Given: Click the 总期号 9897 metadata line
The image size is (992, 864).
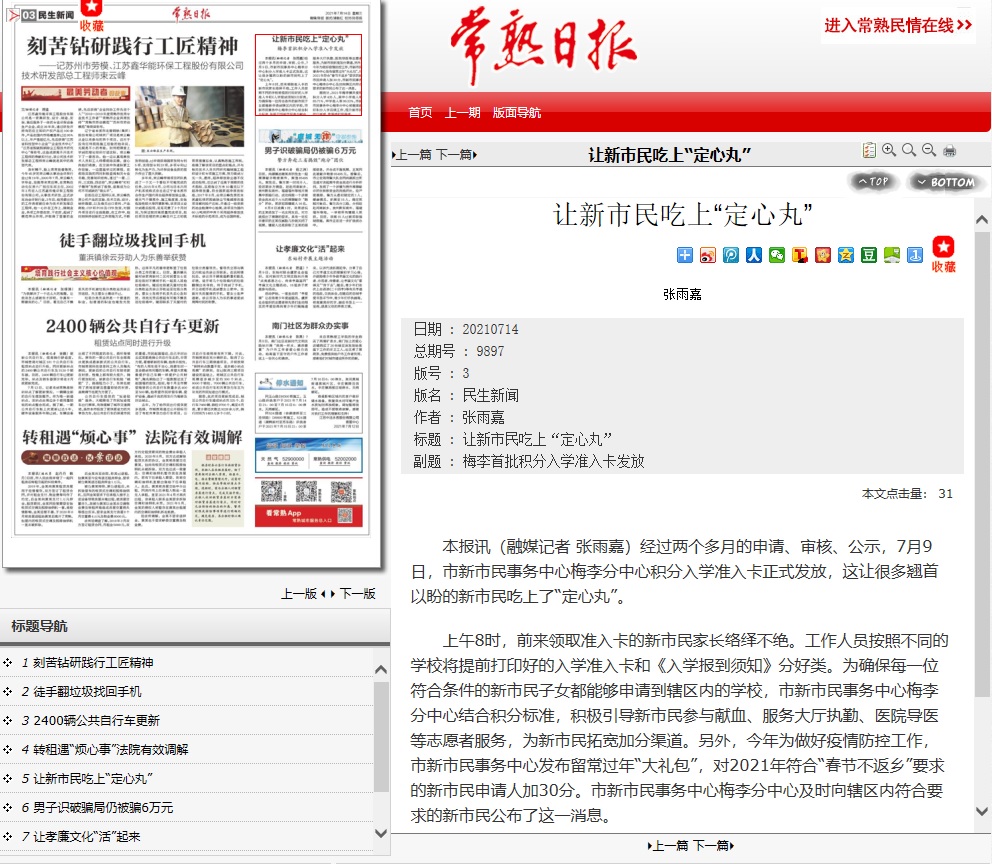Looking at the screenshot, I should tap(459, 351).
